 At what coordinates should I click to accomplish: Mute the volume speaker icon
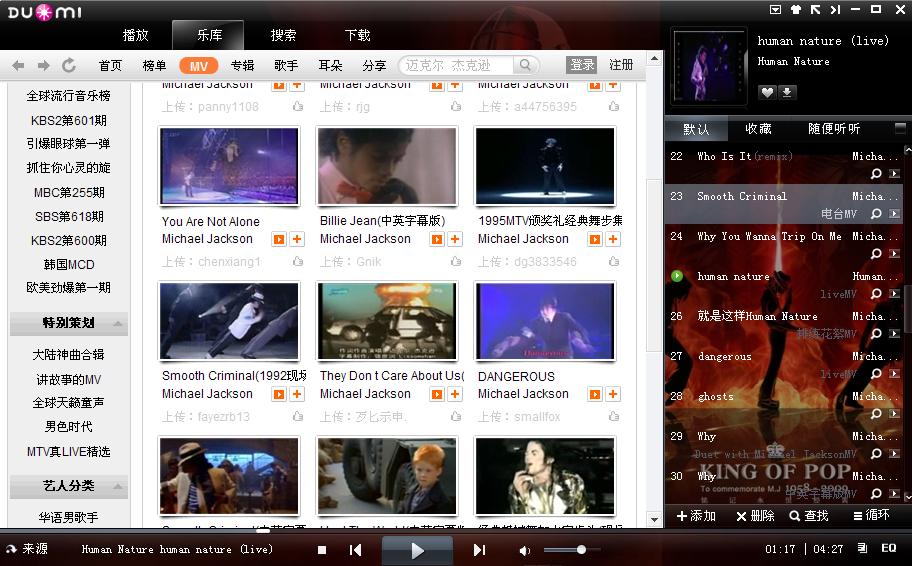525,550
